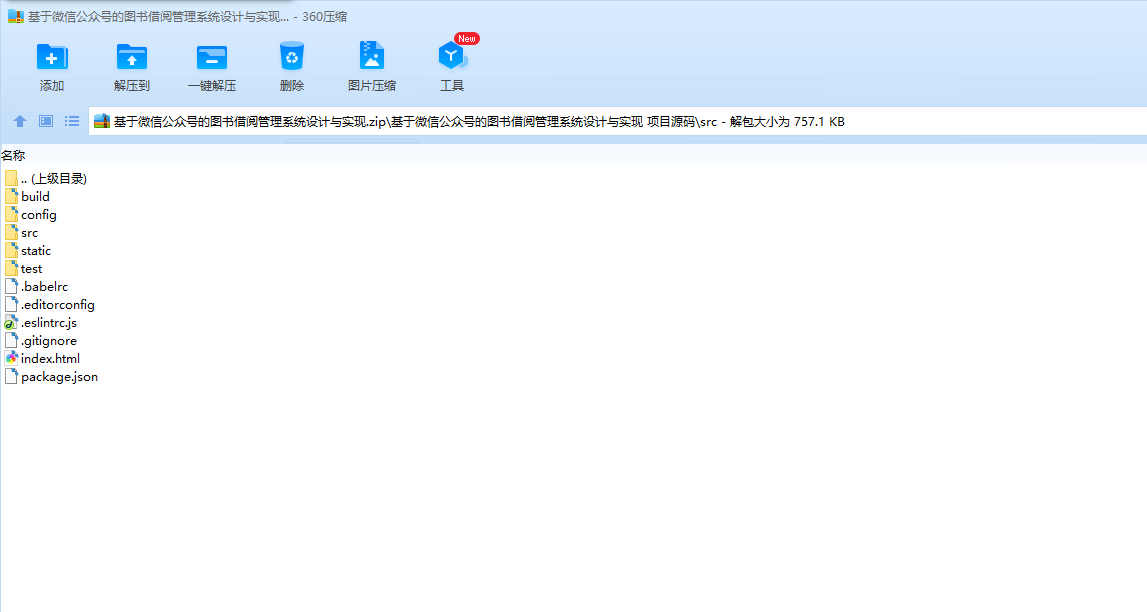The image size is (1147, 612).
Task: Go up one level with arrow icon
Action: coord(20,121)
